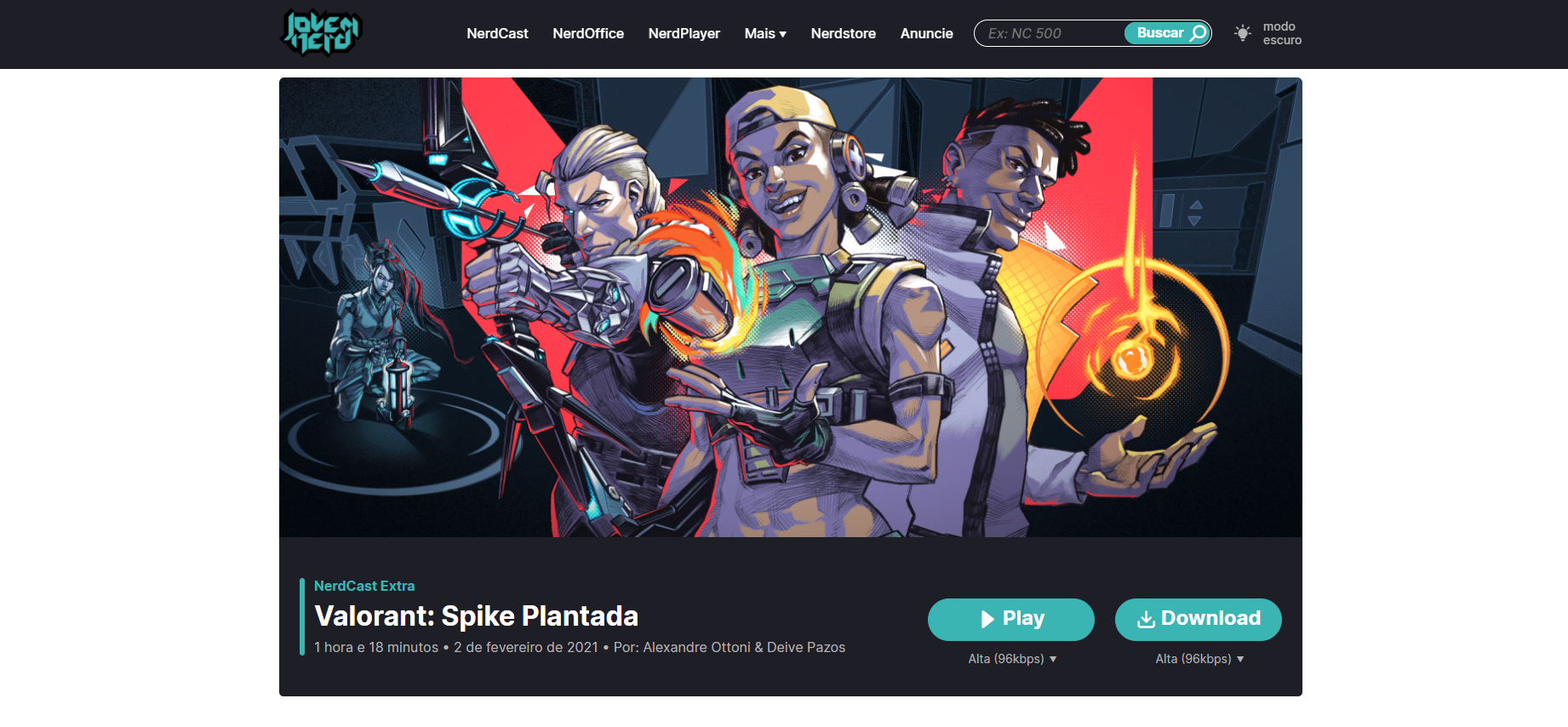Click the Valorant episode cover artwork
The image size is (1568, 727).
click(x=791, y=307)
